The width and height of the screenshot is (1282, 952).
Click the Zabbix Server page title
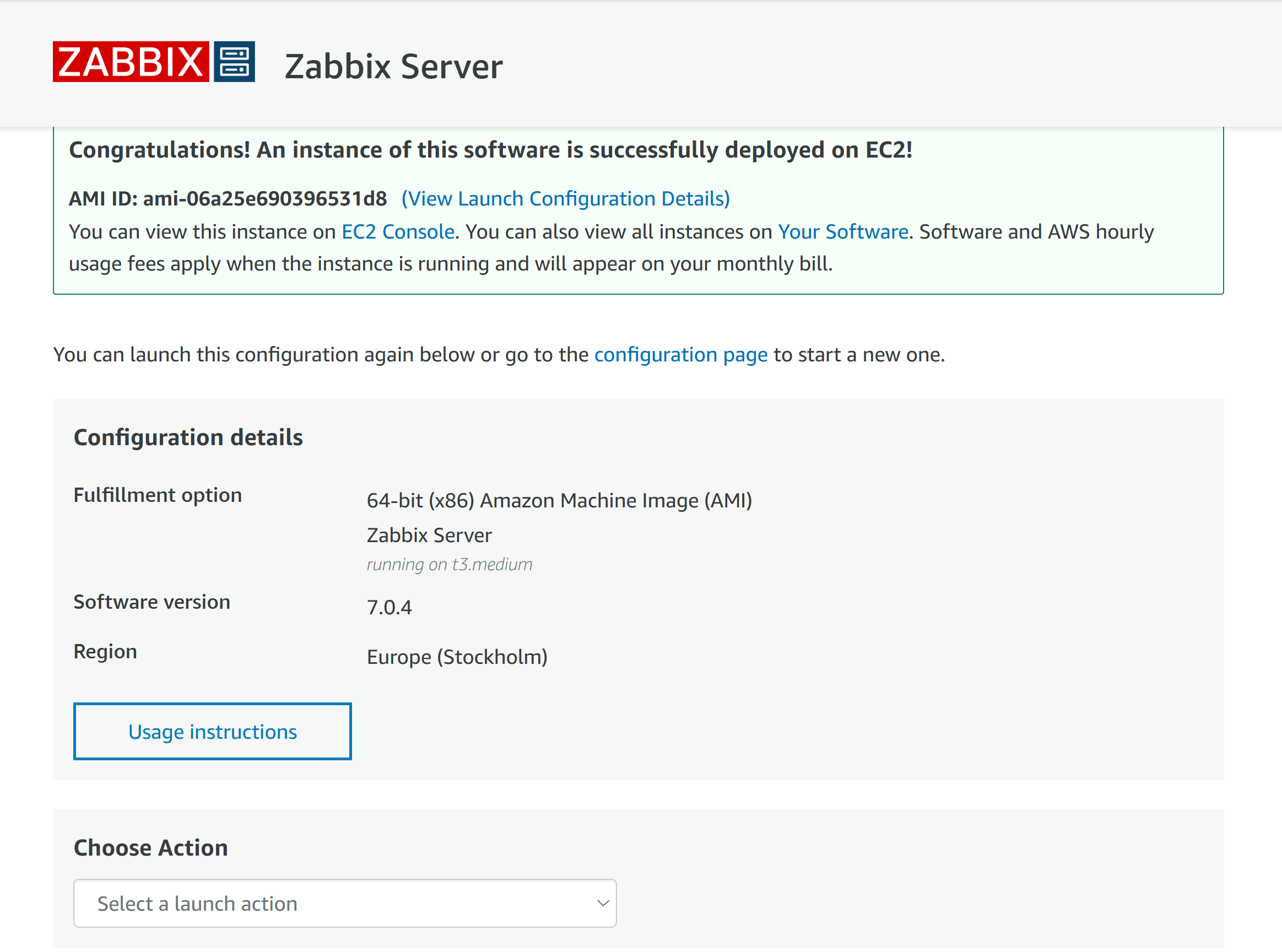(x=393, y=66)
